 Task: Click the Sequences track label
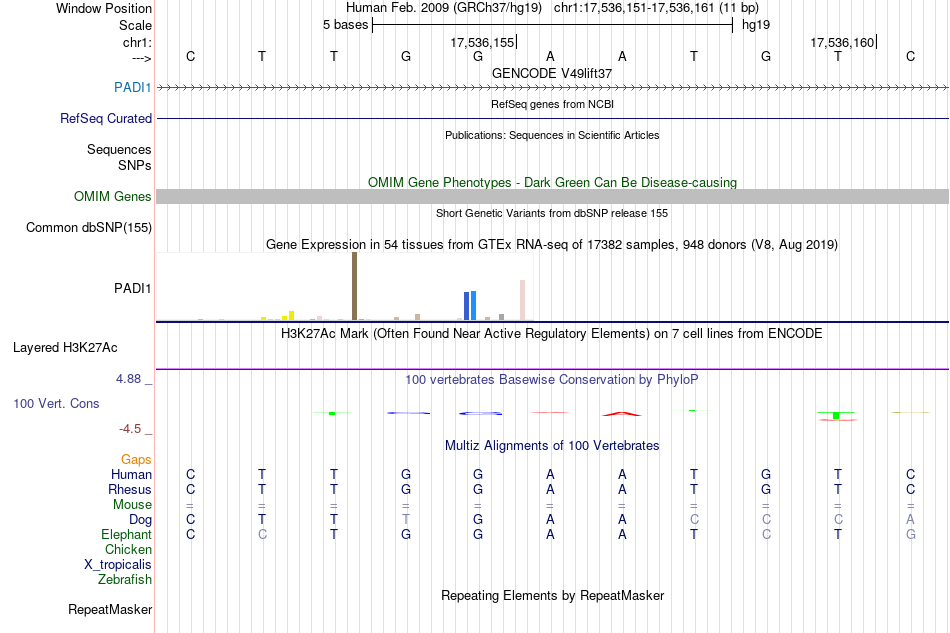119,149
